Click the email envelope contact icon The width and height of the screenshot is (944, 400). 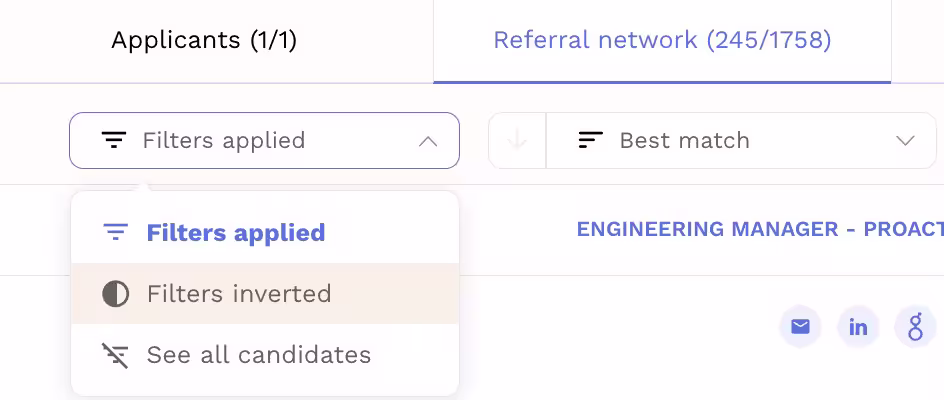tap(800, 327)
